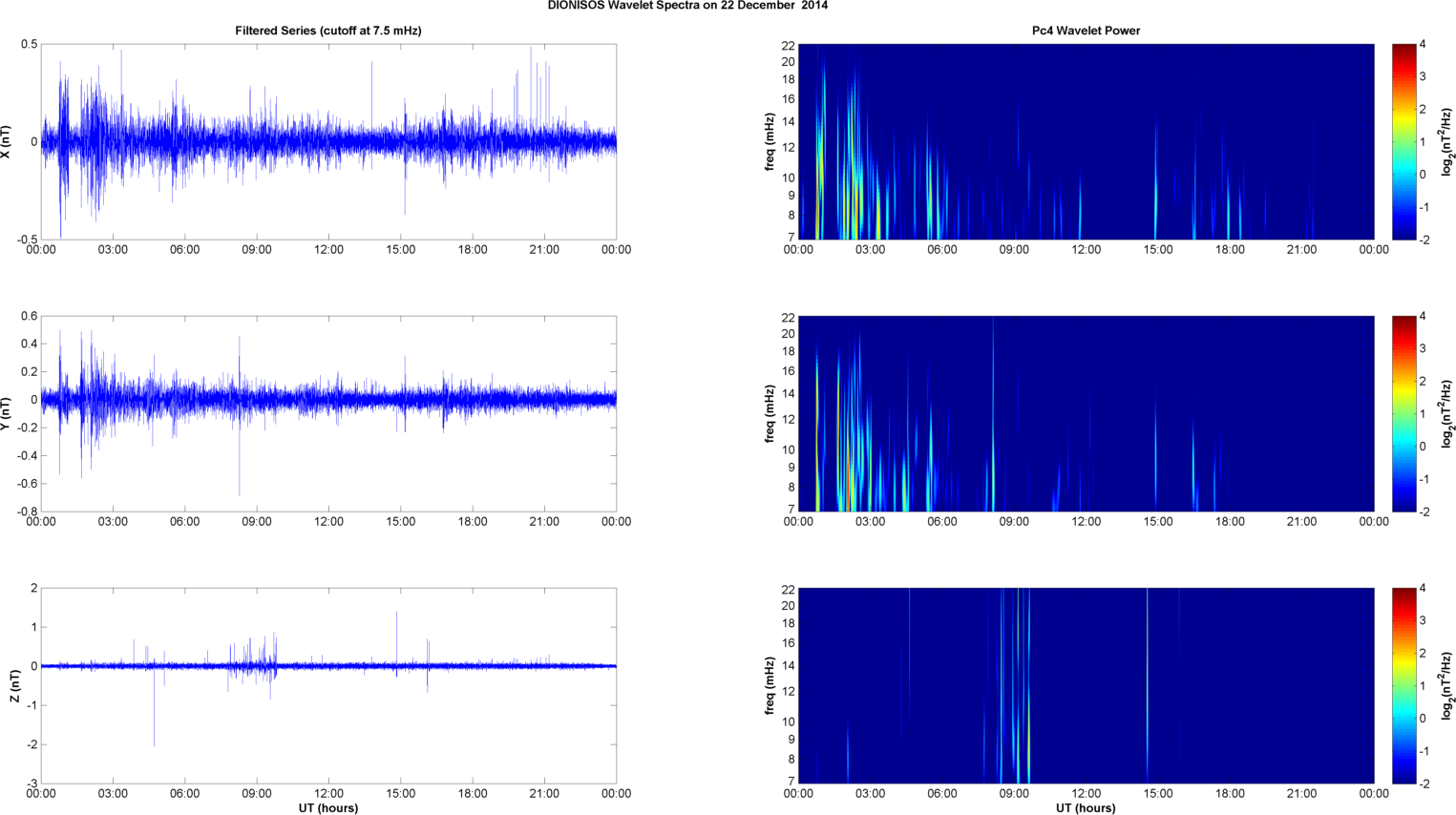Click the colorbar beside the middle spectrogram
The width and height of the screenshot is (1456, 815).
tap(1403, 414)
